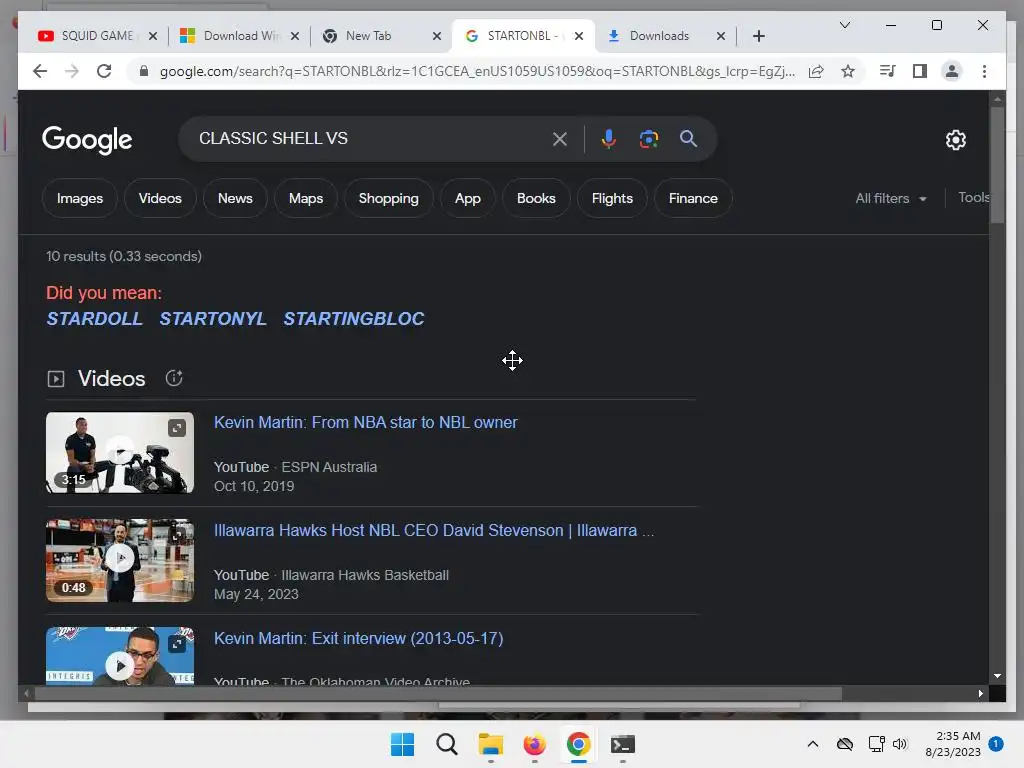
Task: Play the 0:48 Illawarra Hawks thumbnail
Action: click(120, 560)
